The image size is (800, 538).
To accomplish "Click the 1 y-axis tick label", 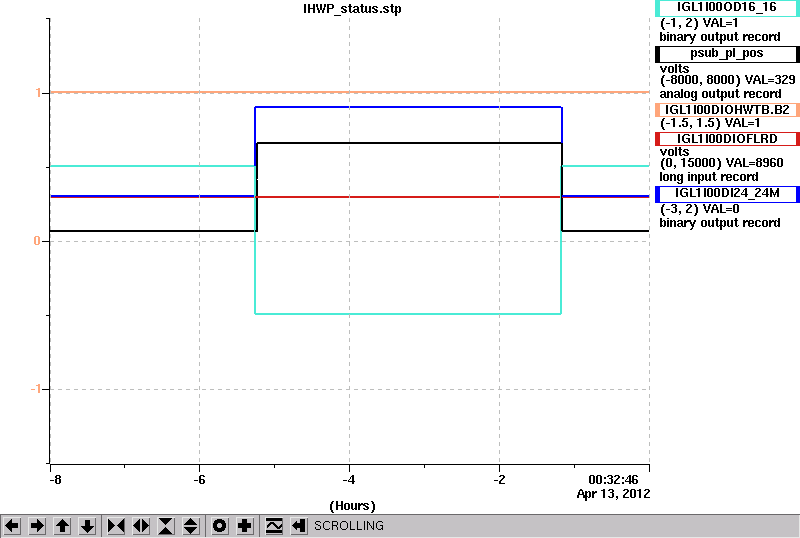I will click(x=38, y=93).
